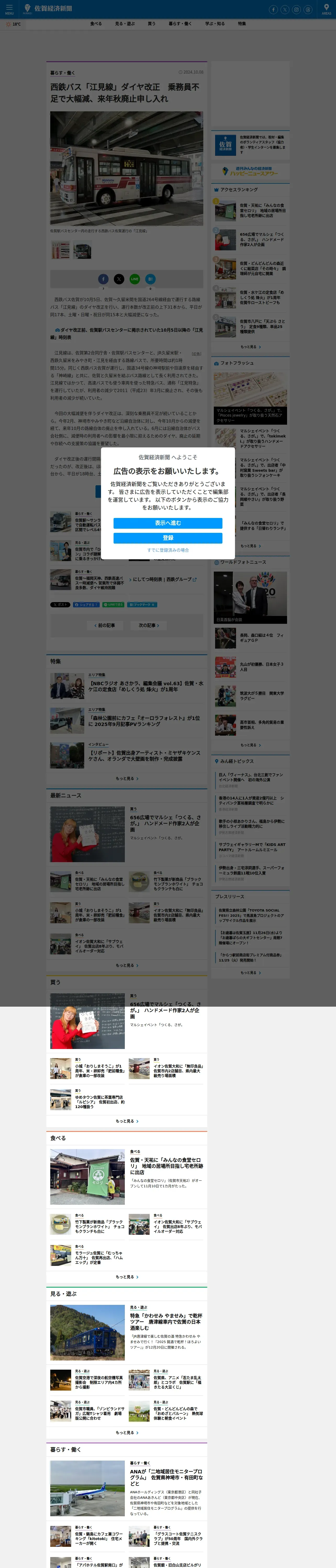Select 食べる in the navigation bar
Viewport: 336px width, 1568px height.
tap(96, 24)
